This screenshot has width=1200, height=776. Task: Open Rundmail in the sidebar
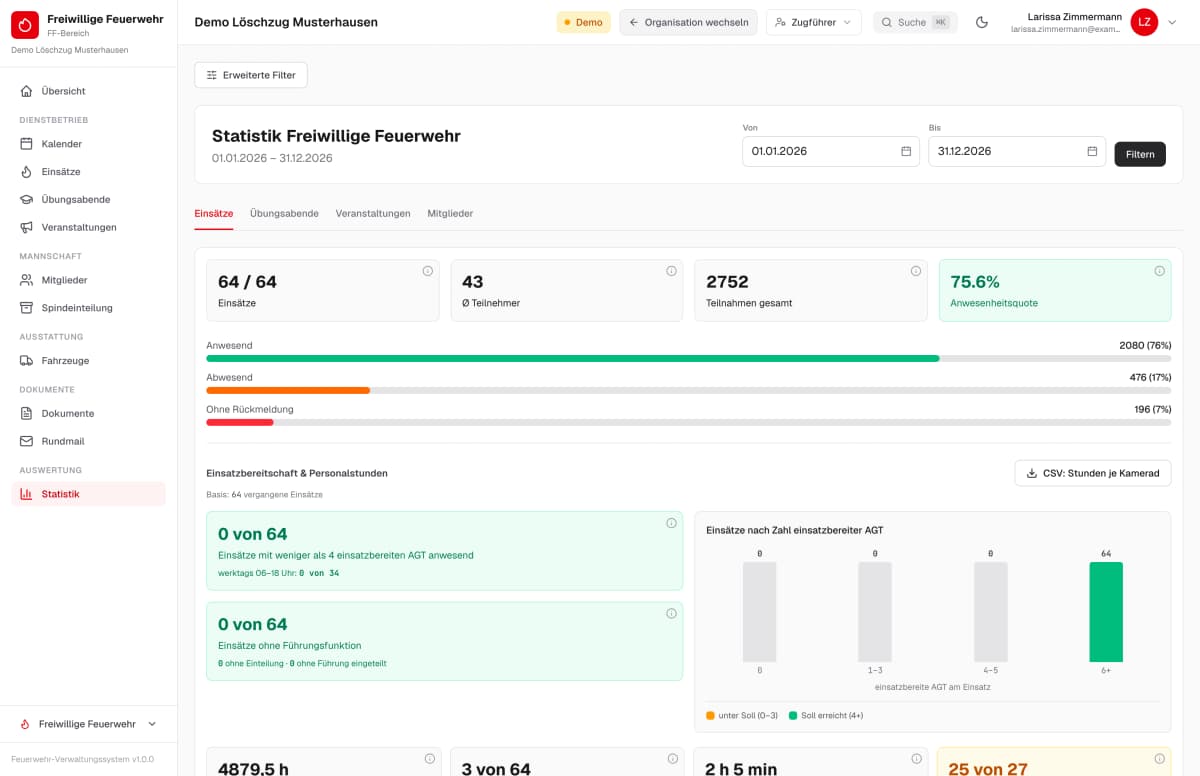(88, 441)
